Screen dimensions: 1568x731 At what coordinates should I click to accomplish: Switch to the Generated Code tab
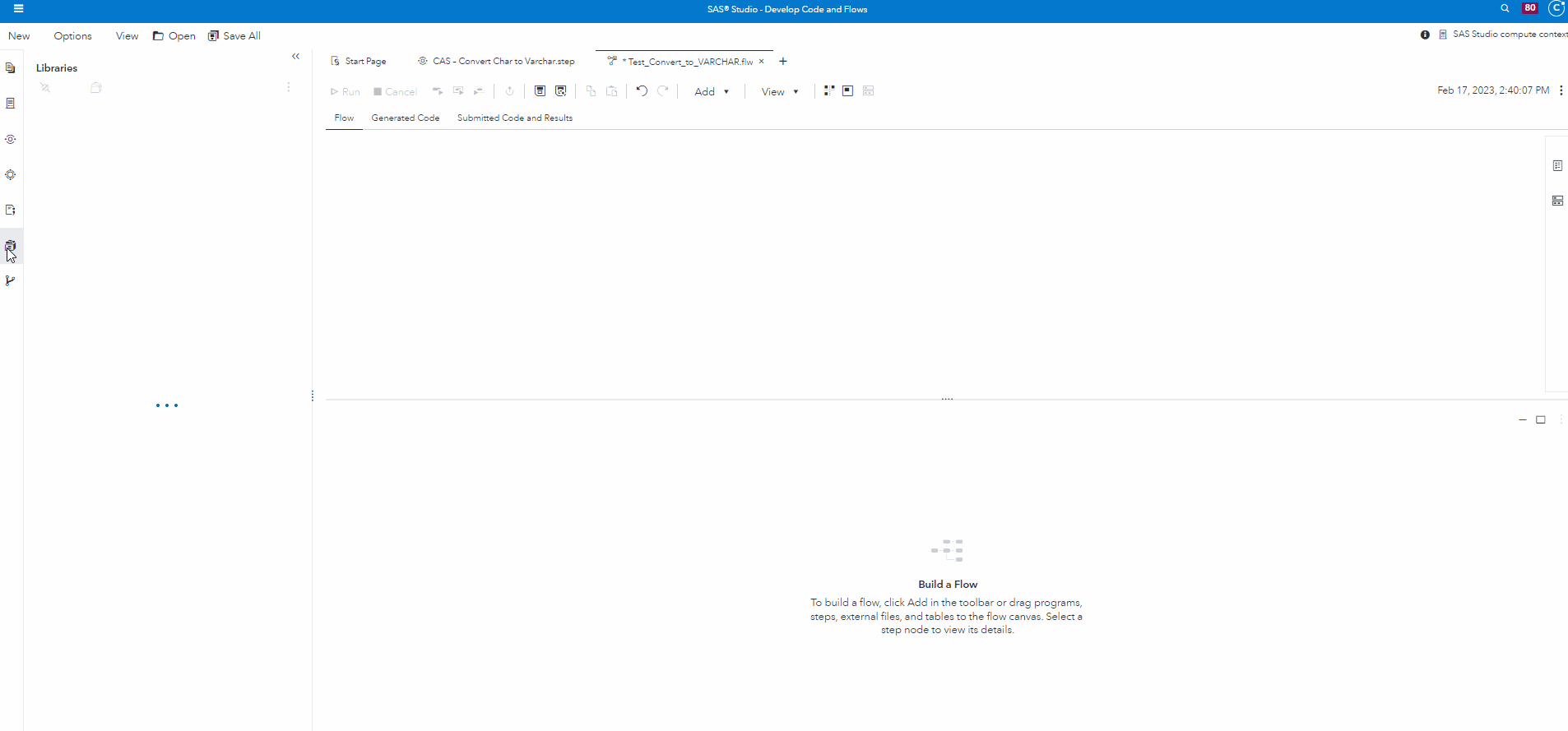[406, 118]
